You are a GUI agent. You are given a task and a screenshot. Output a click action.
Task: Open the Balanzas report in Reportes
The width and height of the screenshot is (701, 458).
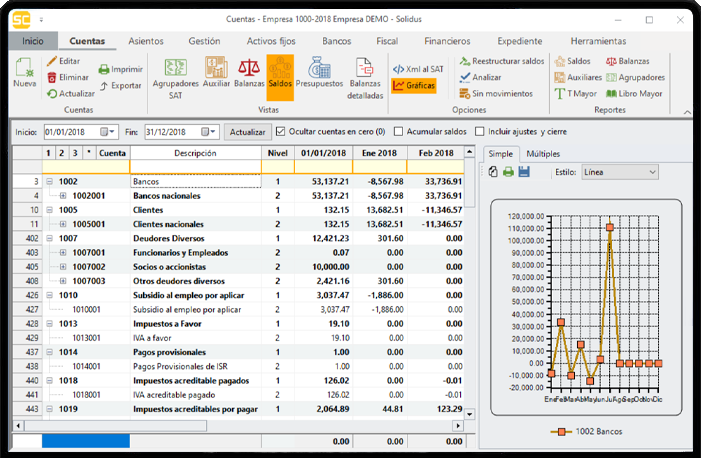tap(628, 61)
